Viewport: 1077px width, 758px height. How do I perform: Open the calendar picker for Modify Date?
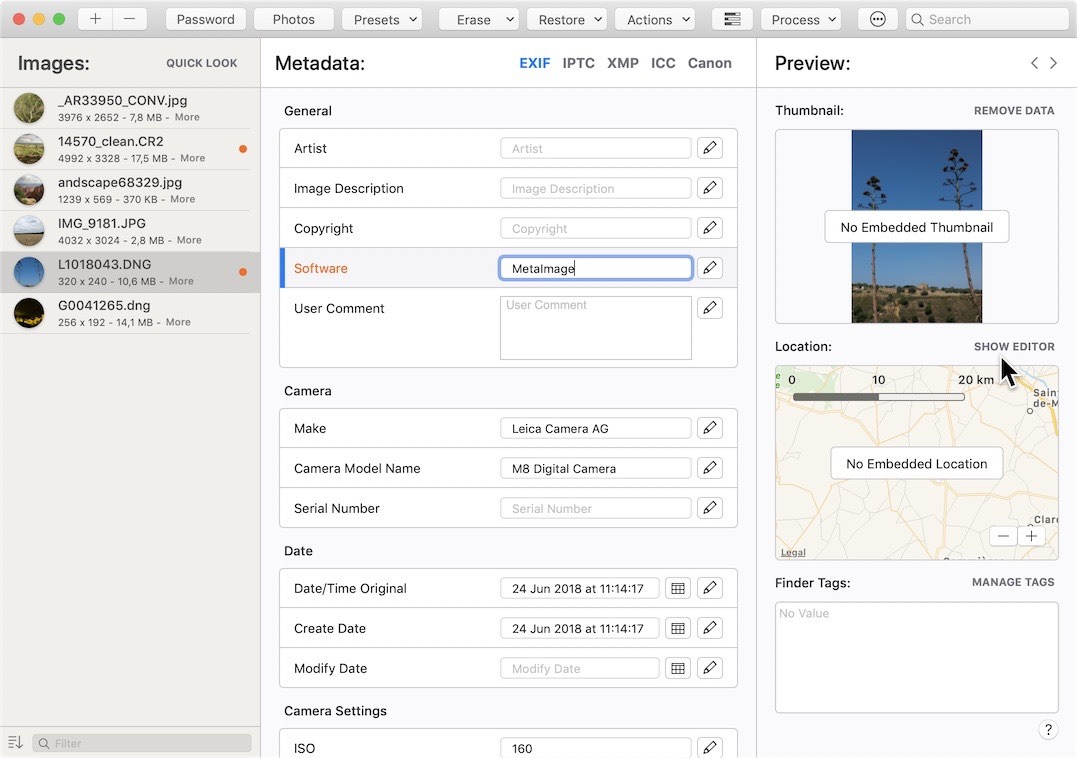pos(677,668)
